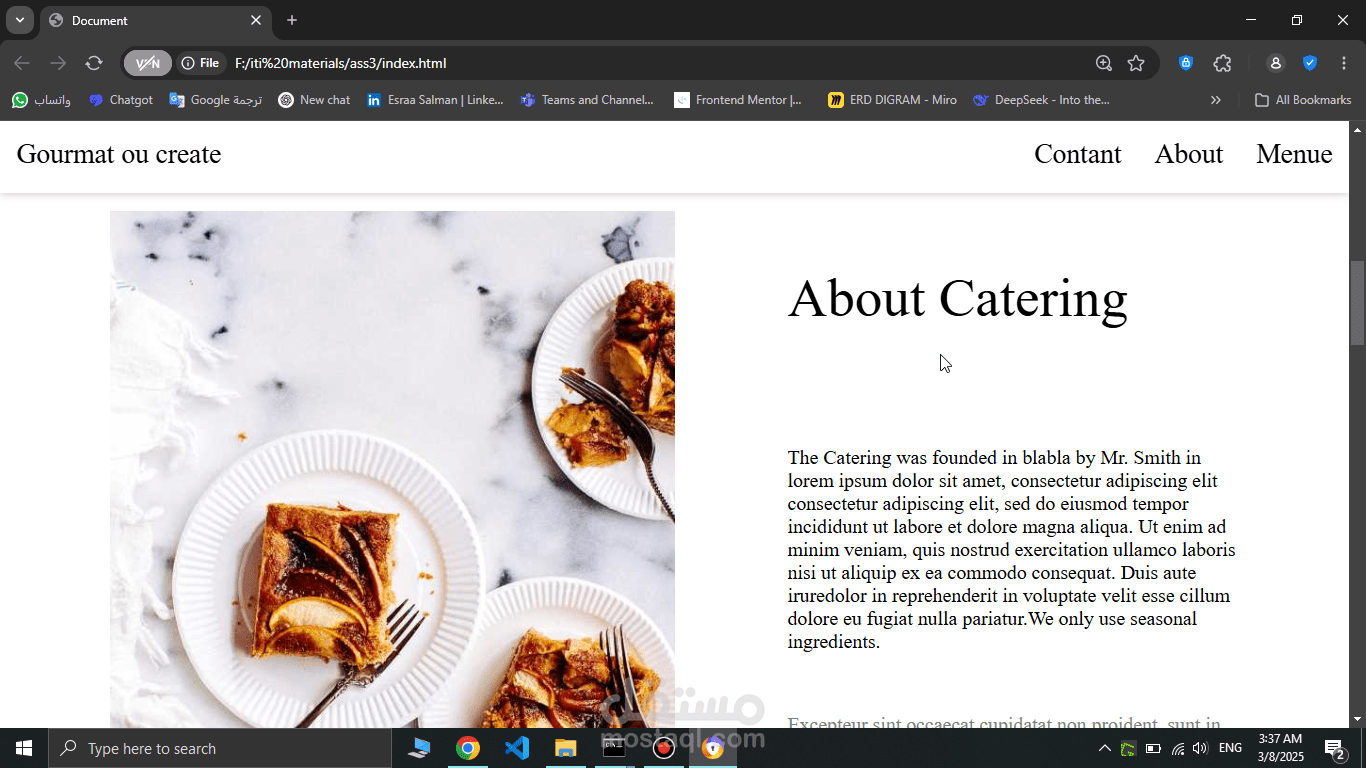Image resolution: width=1366 pixels, height=768 pixels.
Task: Navigate to the Menue menu item
Action: (x=1294, y=154)
